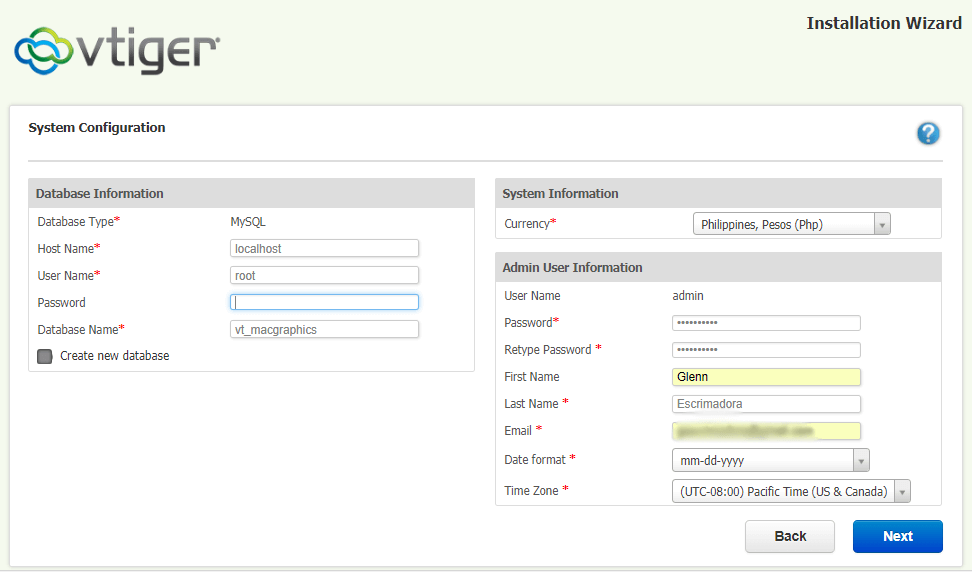Click the admin Password field
This screenshot has height=572, width=972.
coord(766,323)
